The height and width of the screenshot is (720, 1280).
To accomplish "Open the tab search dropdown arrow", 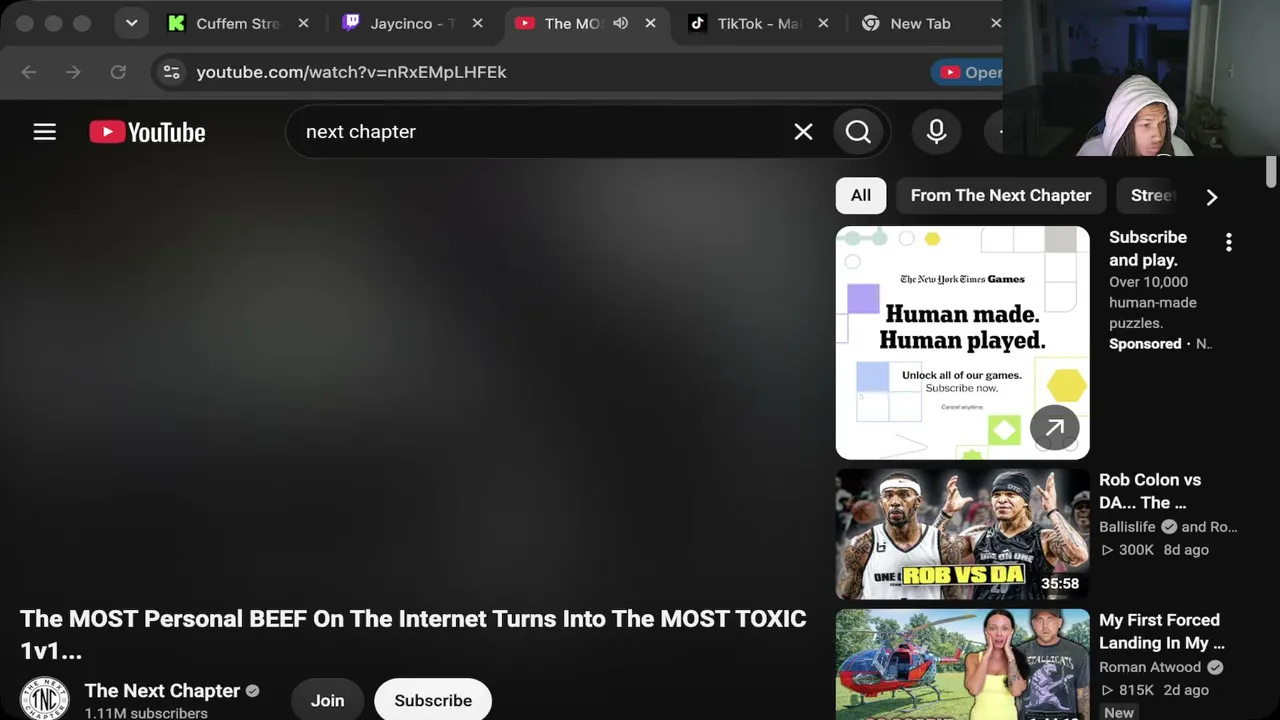I will [x=131, y=23].
